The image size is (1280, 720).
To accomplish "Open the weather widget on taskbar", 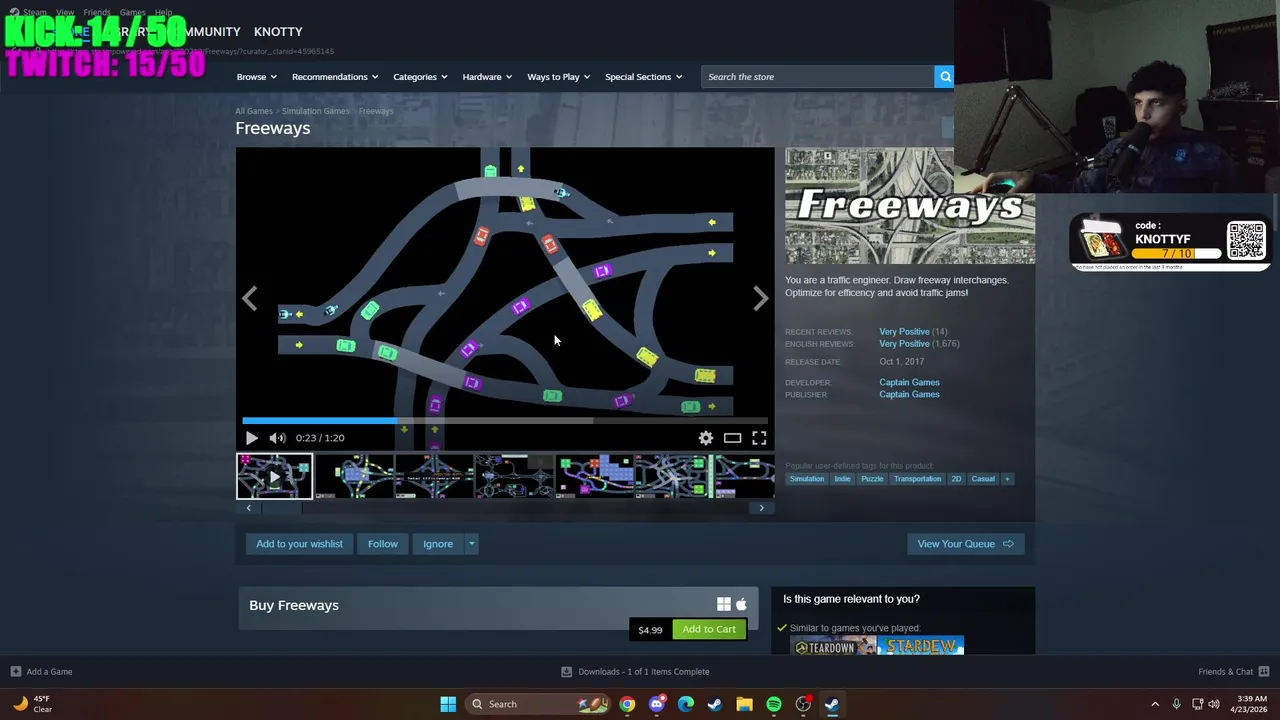I will [32, 704].
